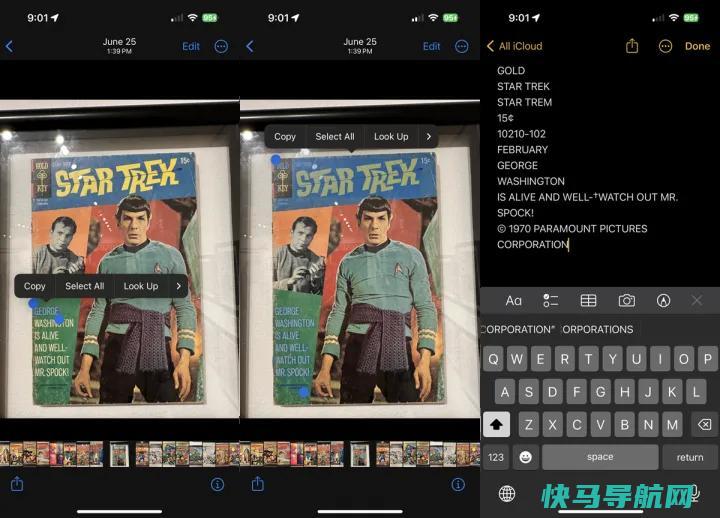The height and width of the screenshot is (518, 720).
Task: Tap the W key
Action: (517, 359)
